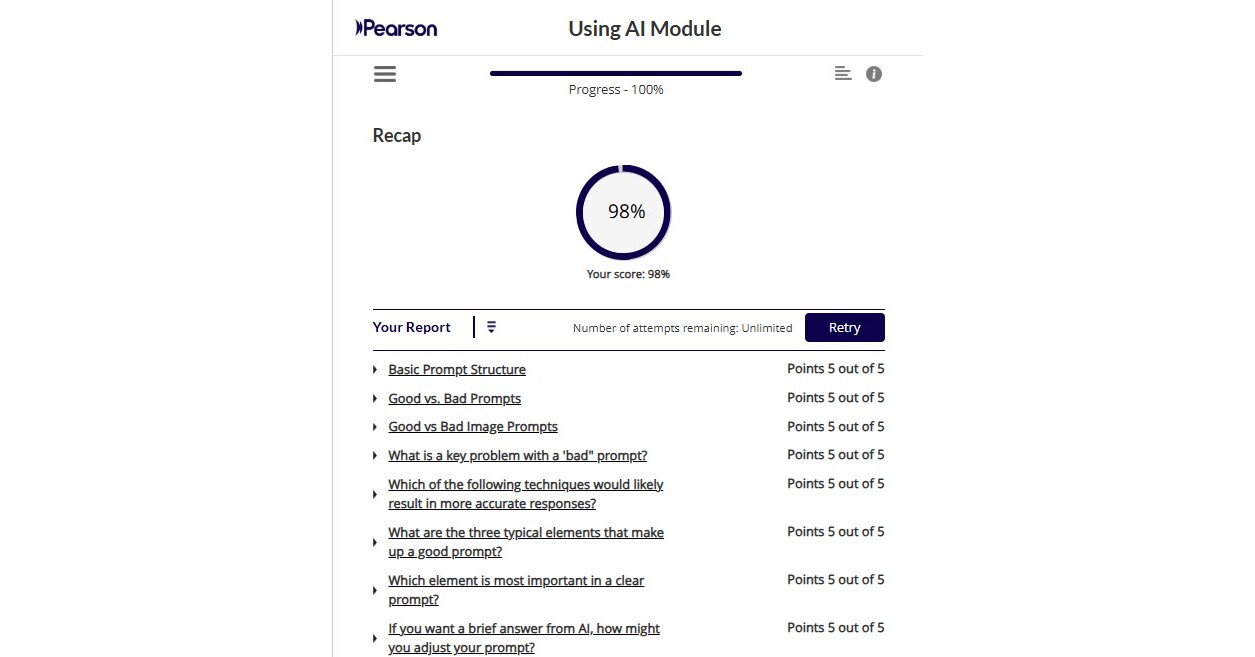Click the Progress 100% bar
Screen dimensions: 1255x657
pyautogui.click(x=615, y=73)
